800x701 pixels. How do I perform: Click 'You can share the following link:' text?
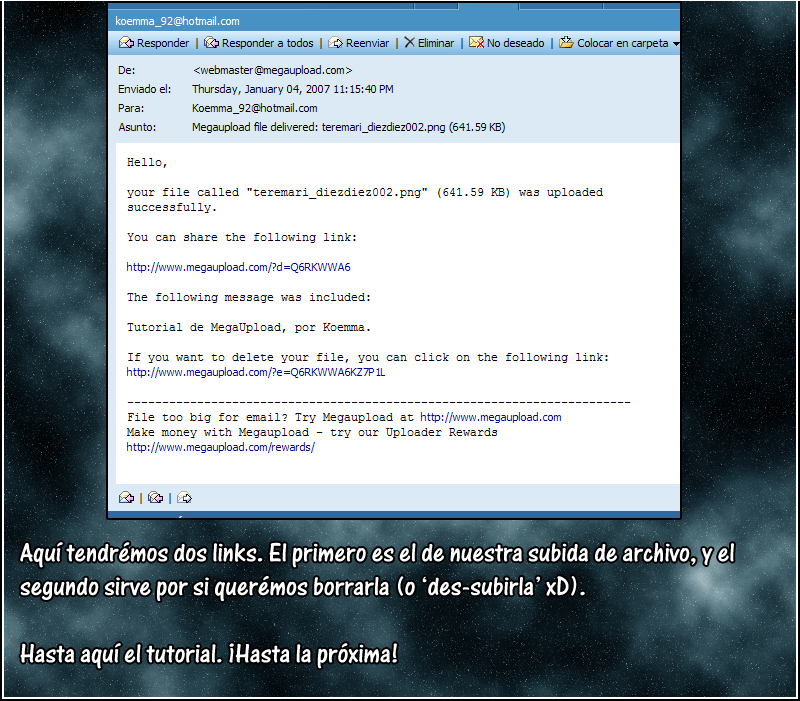[242, 238]
